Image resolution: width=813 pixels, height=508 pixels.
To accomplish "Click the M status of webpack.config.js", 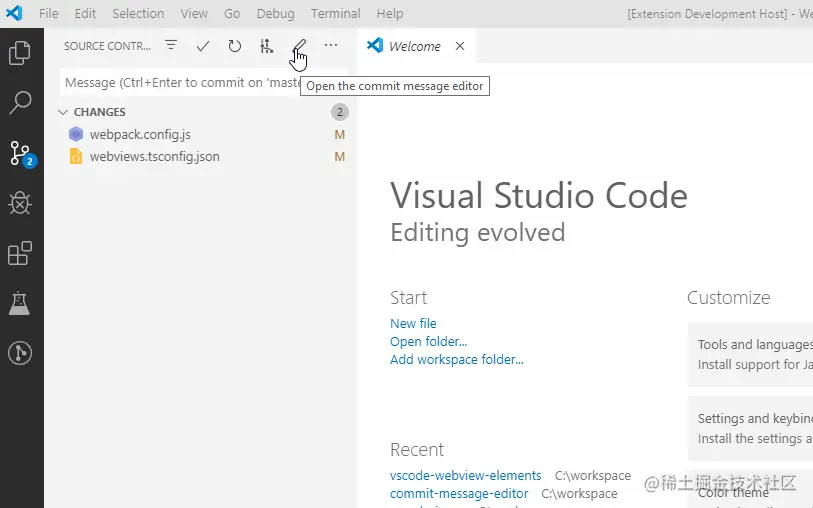I will (x=340, y=135).
